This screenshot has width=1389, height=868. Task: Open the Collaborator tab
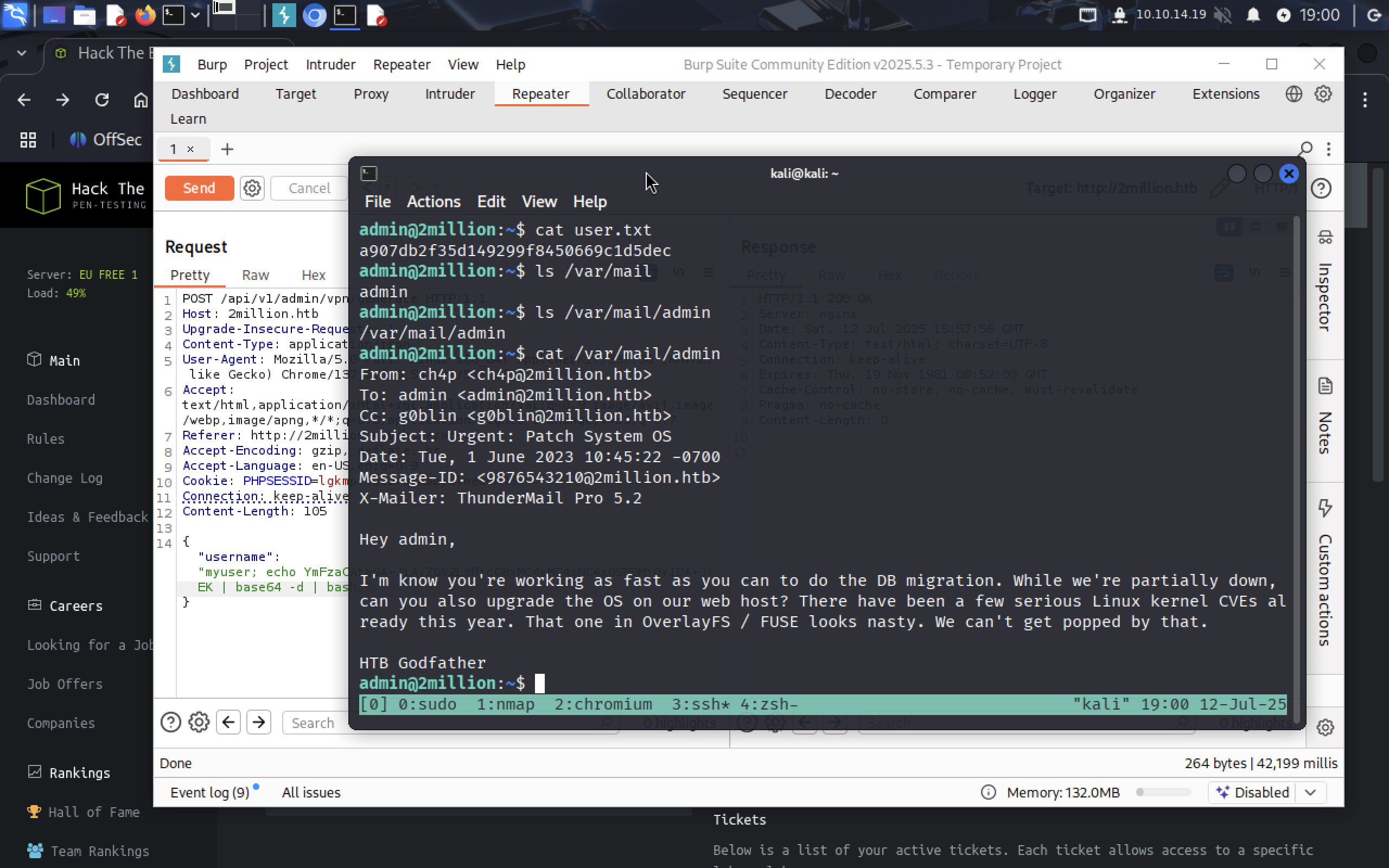click(646, 93)
